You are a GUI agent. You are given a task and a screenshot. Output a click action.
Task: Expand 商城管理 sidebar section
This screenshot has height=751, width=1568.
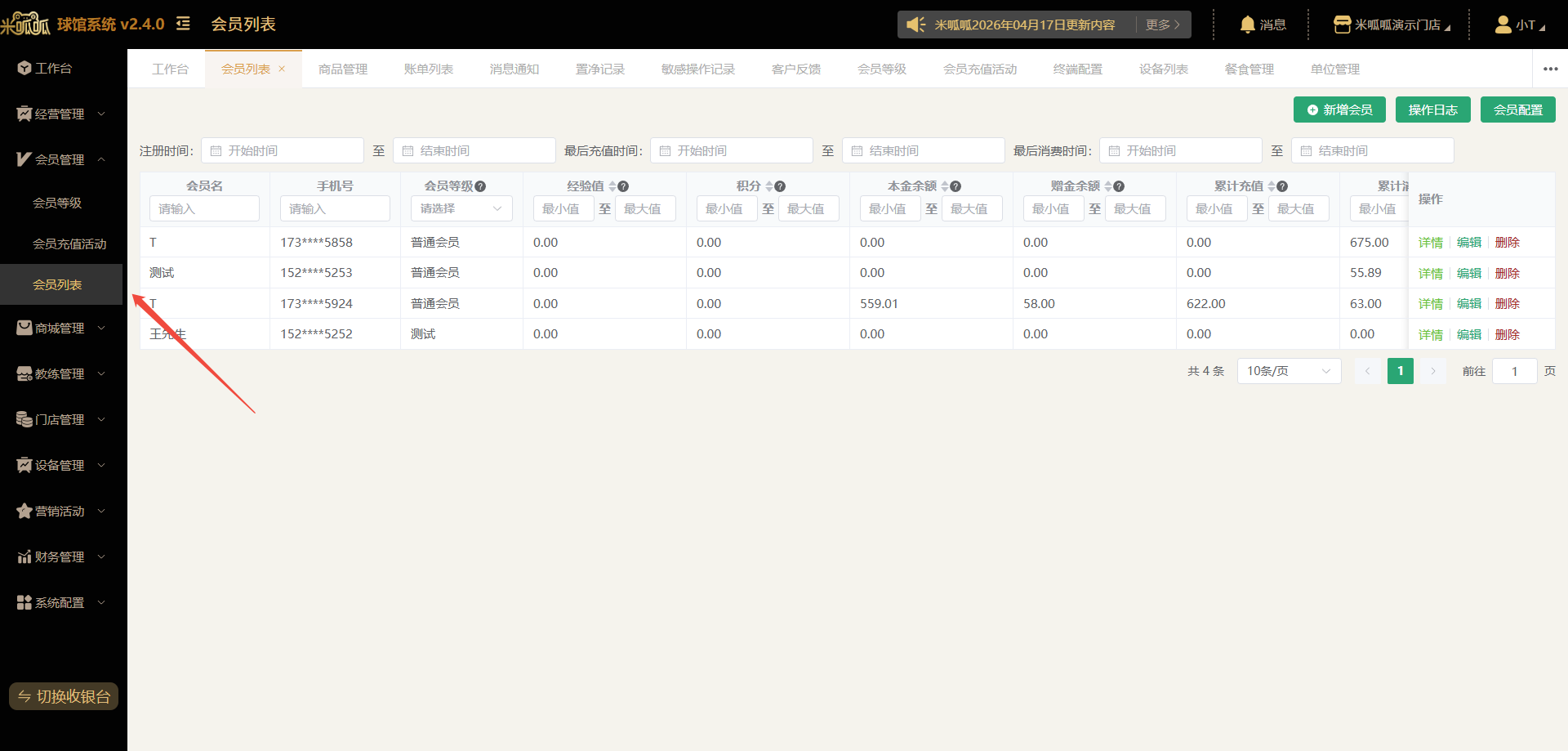(61, 328)
